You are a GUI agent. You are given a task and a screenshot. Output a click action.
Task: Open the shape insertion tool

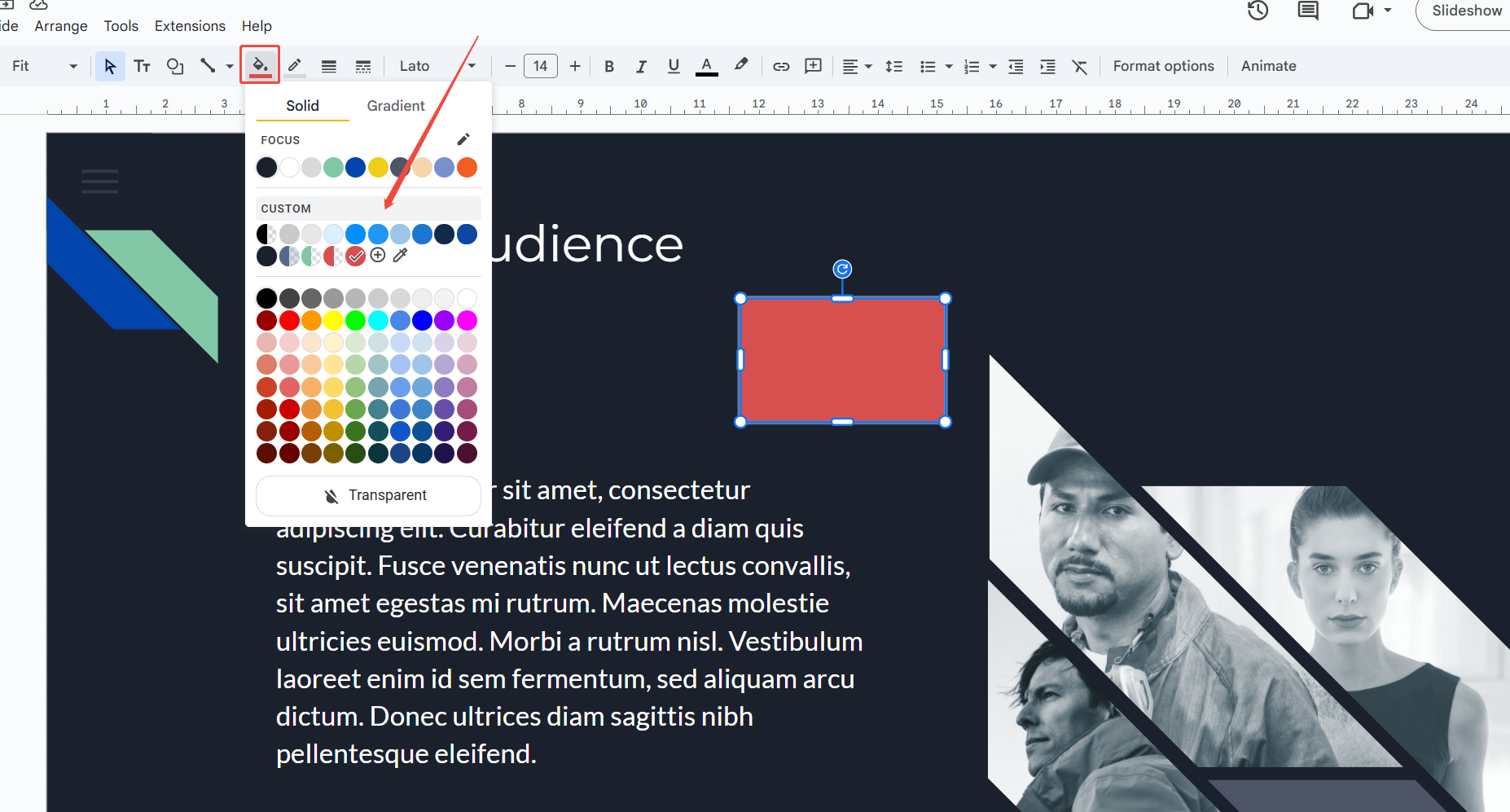point(175,66)
